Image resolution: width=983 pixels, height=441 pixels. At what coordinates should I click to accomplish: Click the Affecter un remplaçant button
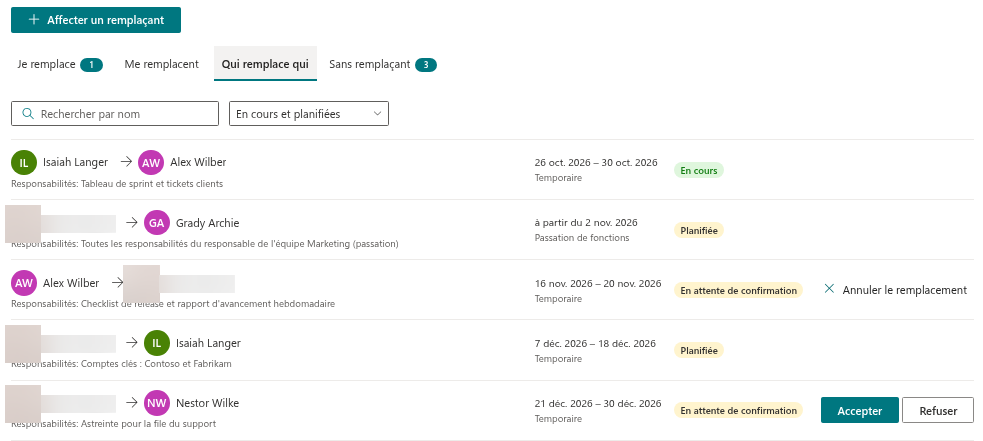tap(96, 20)
